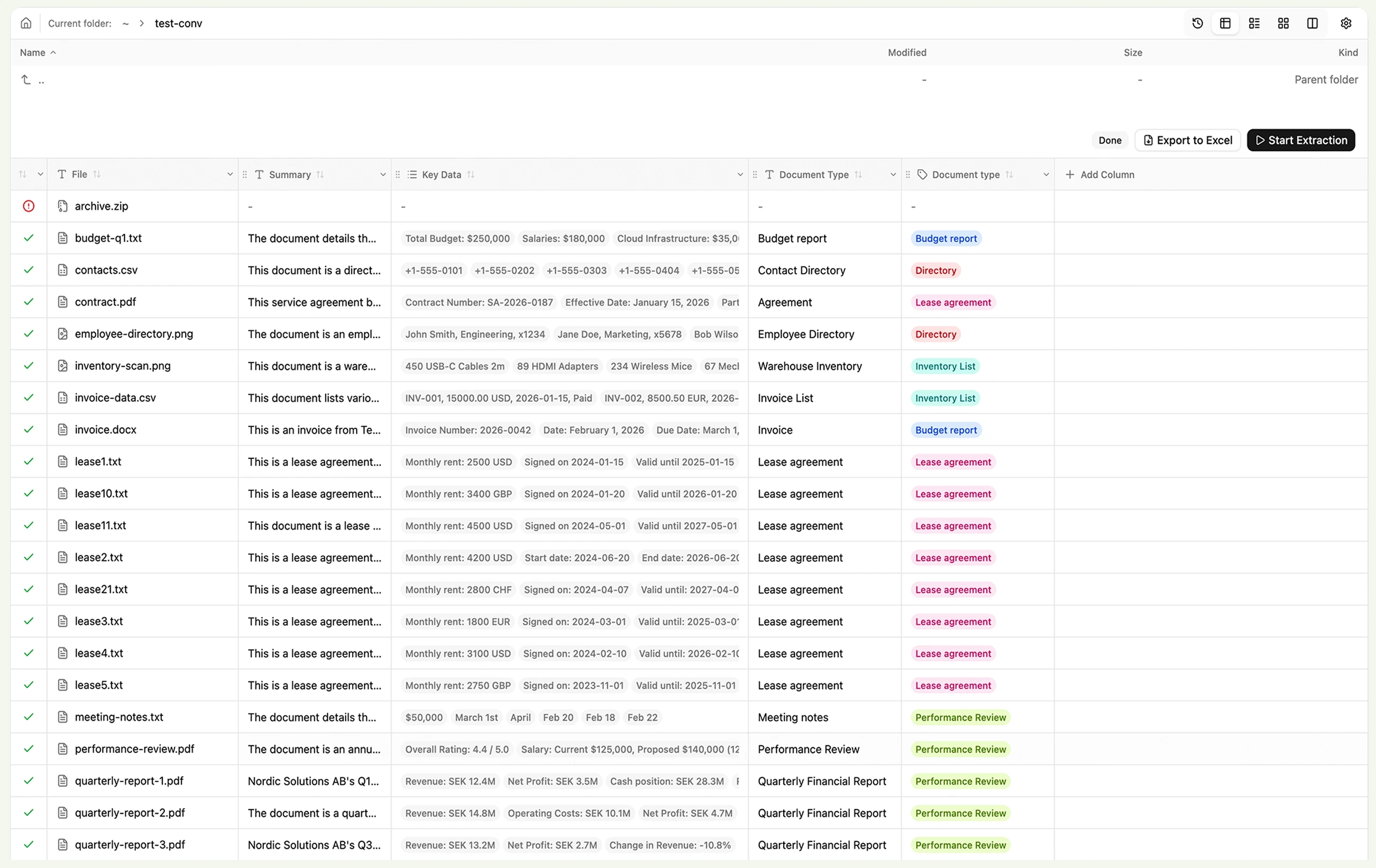The image size is (1376, 868).
Task: Click error status icon for archive.zip
Action: pos(29,206)
